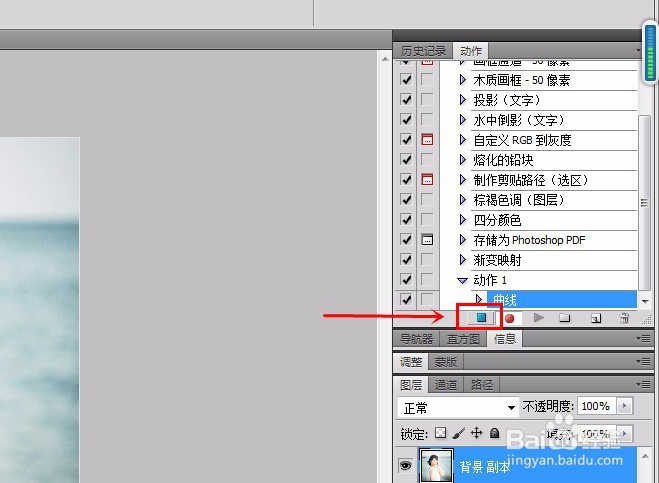The image size is (659, 483).
Task: Select the 图层 tab
Action: (411, 385)
